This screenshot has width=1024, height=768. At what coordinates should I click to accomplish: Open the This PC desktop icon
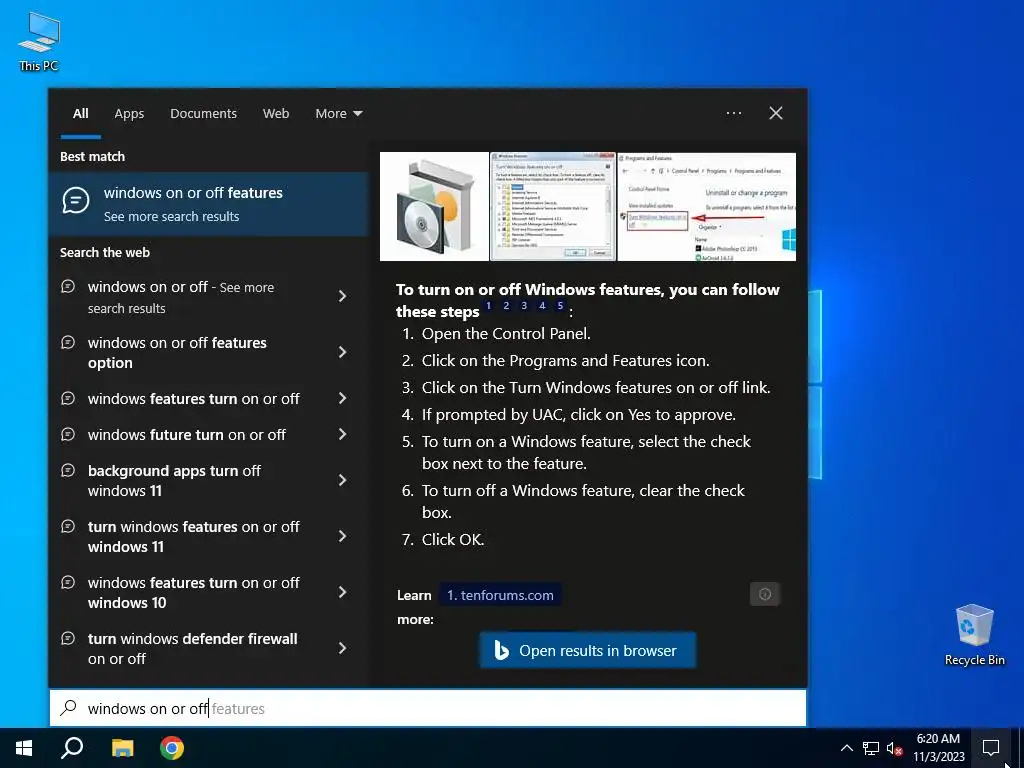(39, 42)
